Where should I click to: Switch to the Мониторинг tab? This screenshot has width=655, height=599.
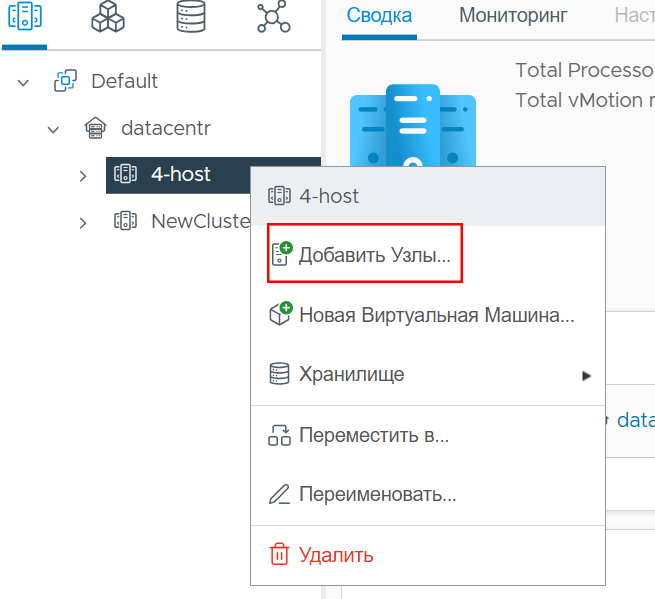pyautogui.click(x=513, y=16)
